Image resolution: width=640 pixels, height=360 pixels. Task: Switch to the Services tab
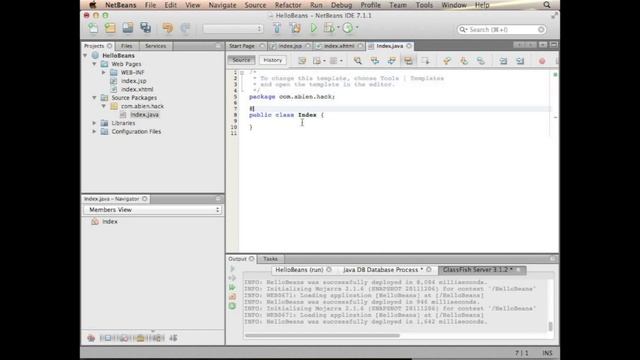click(x=156, y=46)
